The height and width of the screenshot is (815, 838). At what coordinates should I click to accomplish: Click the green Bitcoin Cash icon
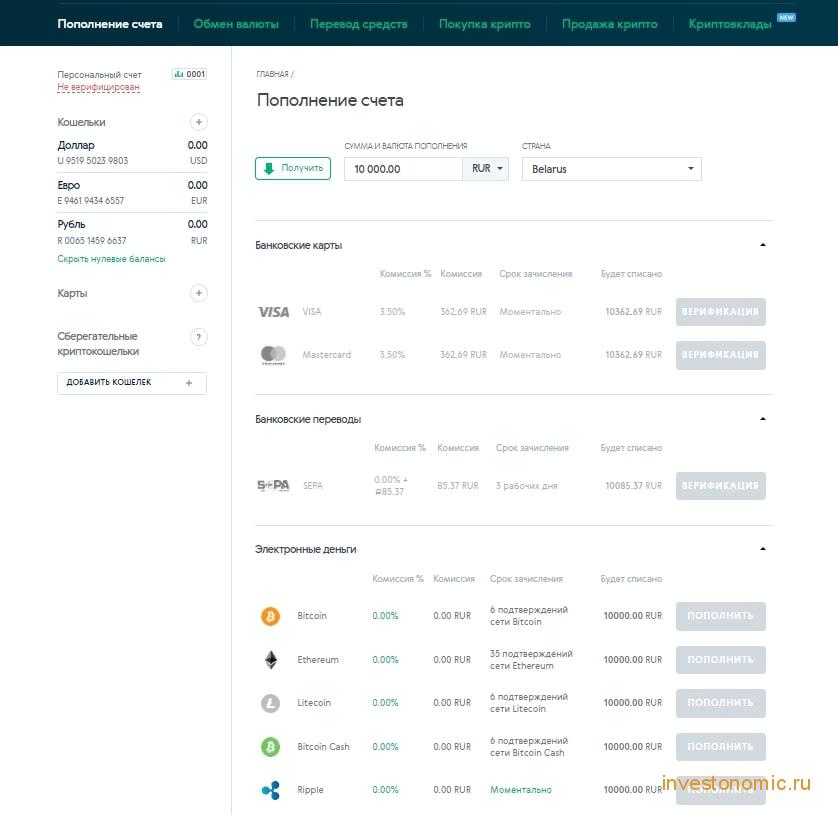270,747
